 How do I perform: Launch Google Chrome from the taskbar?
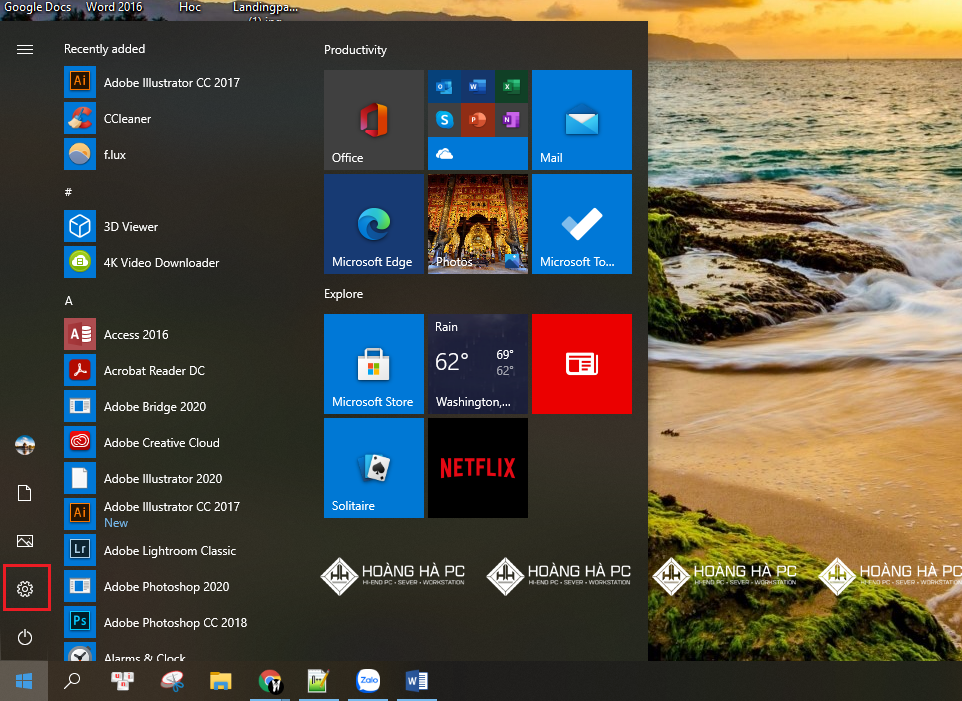click(x=270, y=681)
